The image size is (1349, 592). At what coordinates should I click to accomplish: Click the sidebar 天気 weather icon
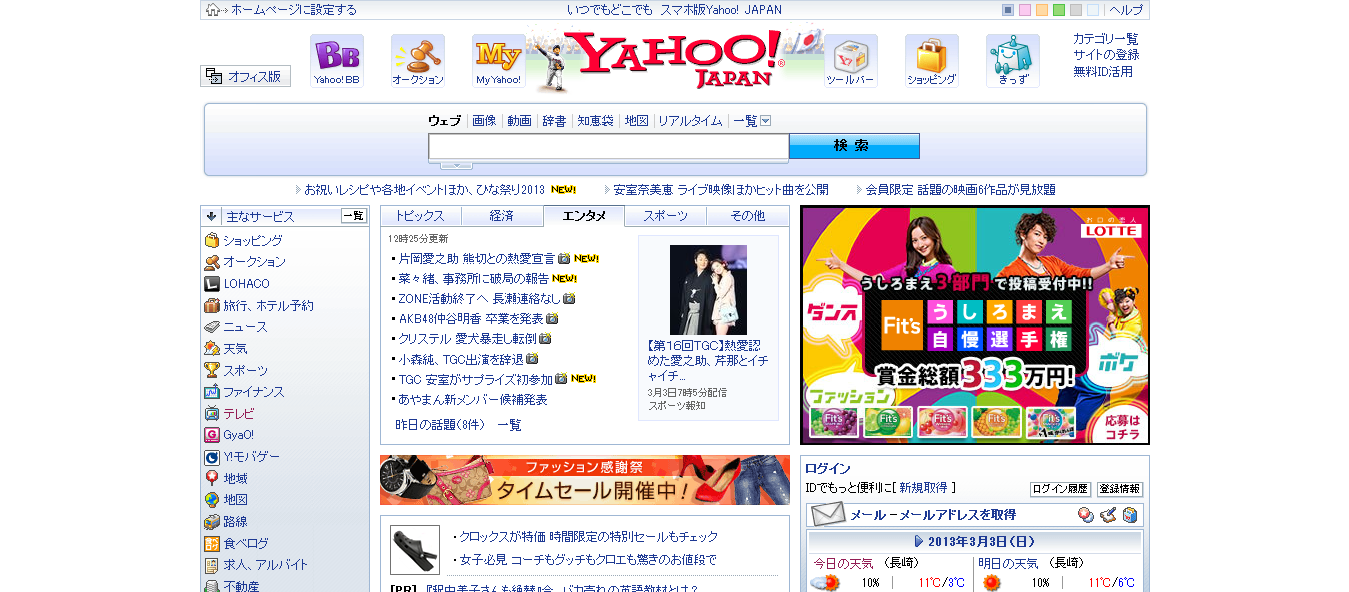point(212,349)
